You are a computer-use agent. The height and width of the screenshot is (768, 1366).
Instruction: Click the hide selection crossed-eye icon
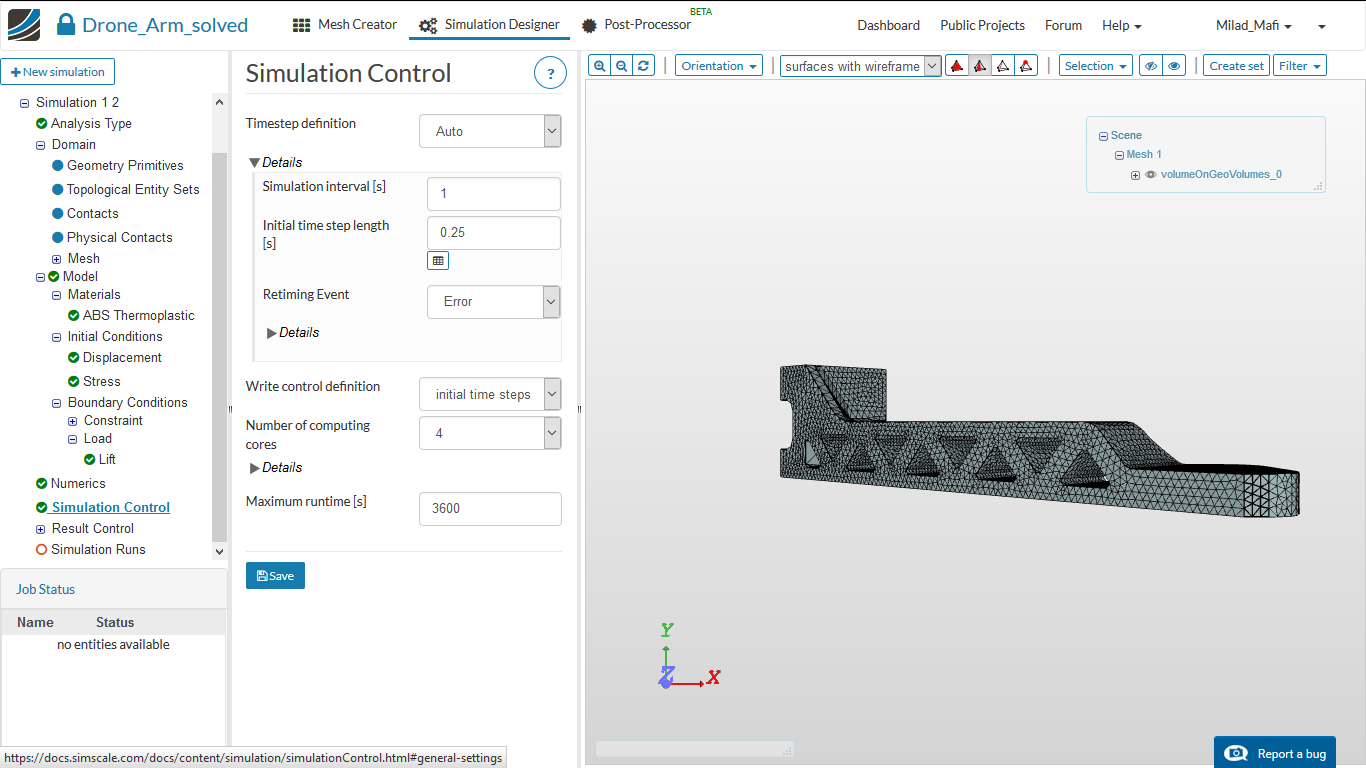tap(1151, 66)
